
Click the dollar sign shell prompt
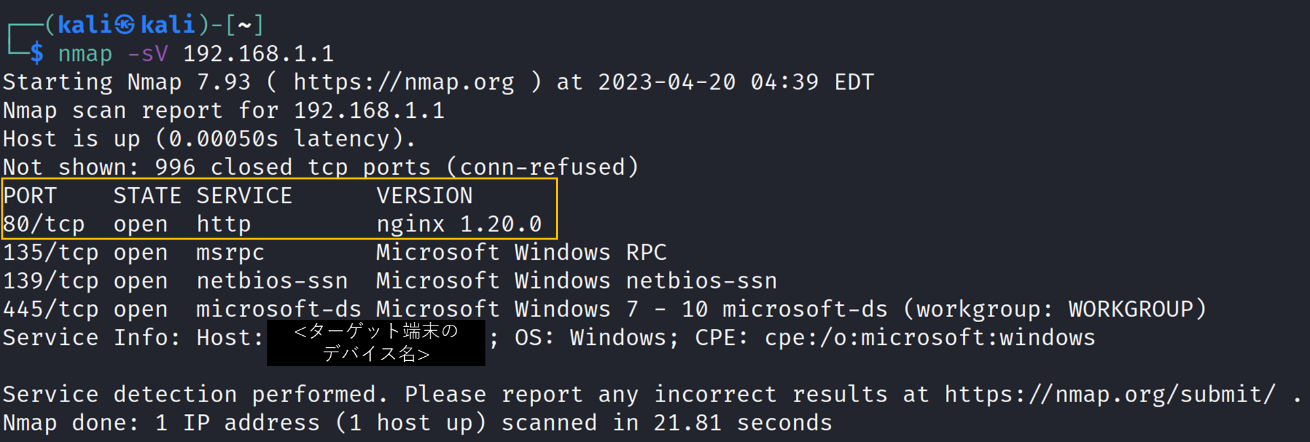(x=37, y=53)
